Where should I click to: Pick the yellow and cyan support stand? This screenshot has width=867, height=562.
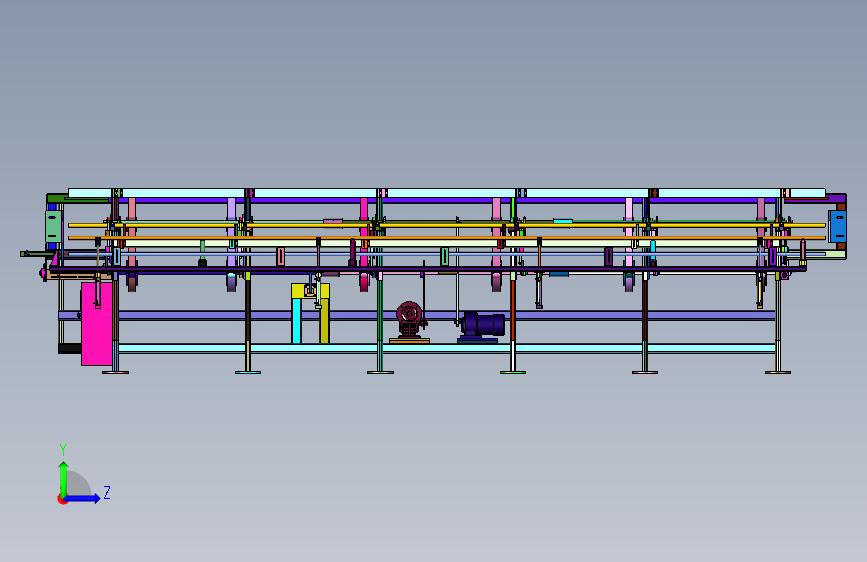pos(310,313)
